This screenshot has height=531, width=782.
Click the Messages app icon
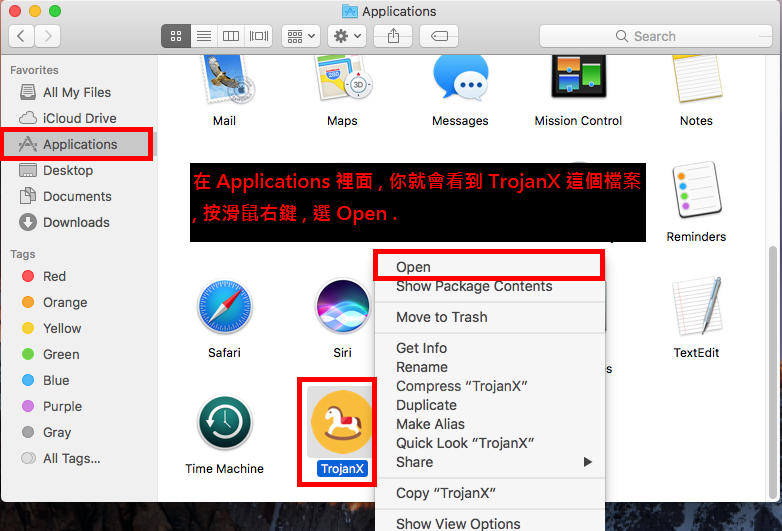tap(460, 80)
